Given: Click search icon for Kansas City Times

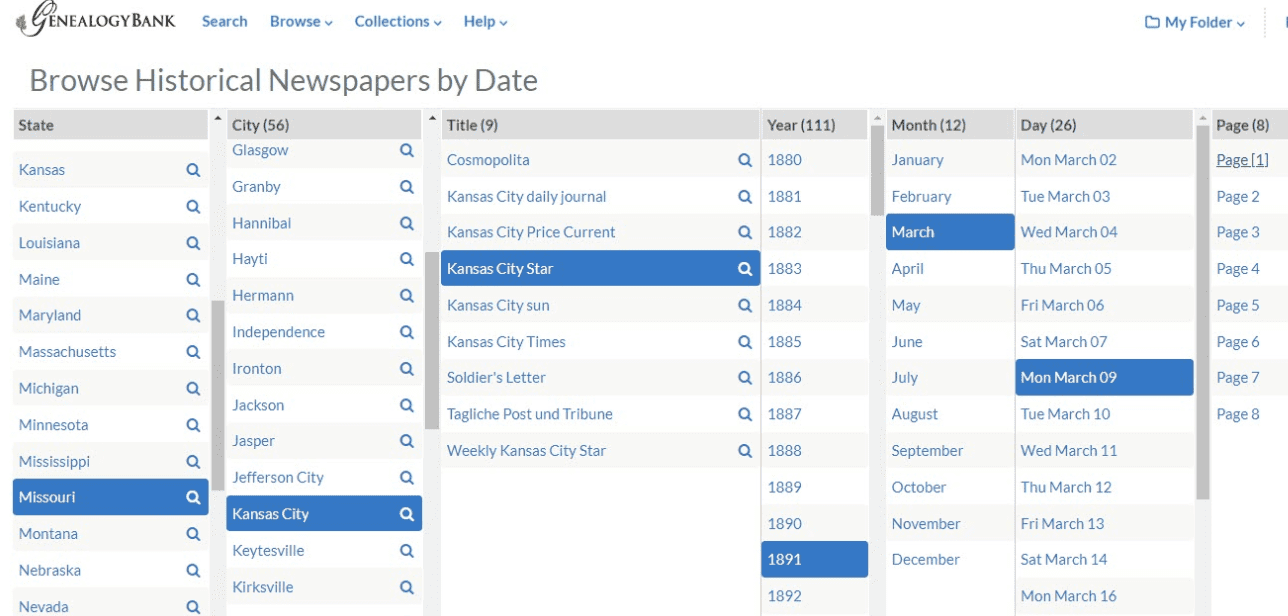Looking at the screenshot, I should pos(745,341).
